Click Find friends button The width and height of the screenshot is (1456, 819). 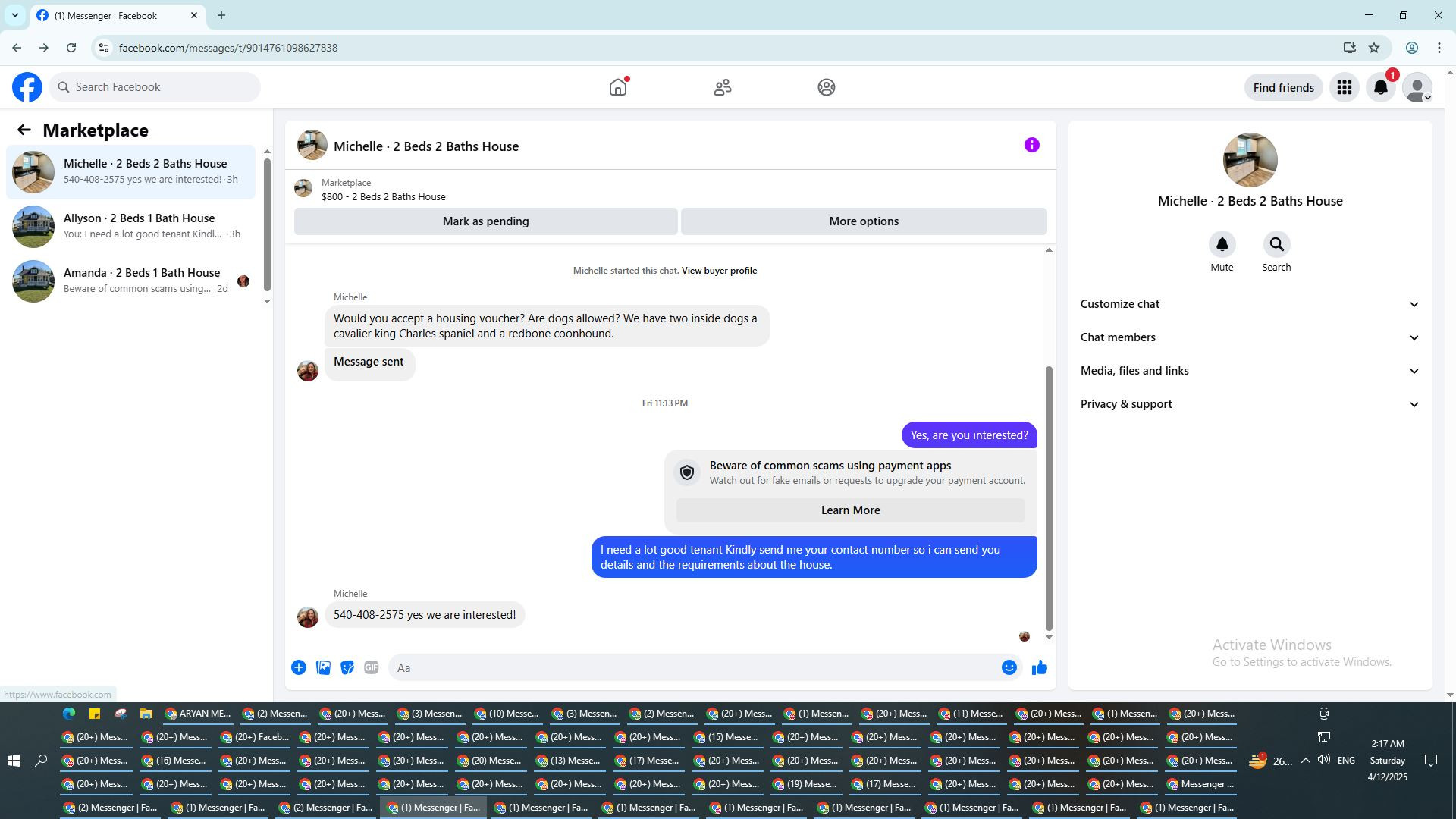pos(1283,87)
